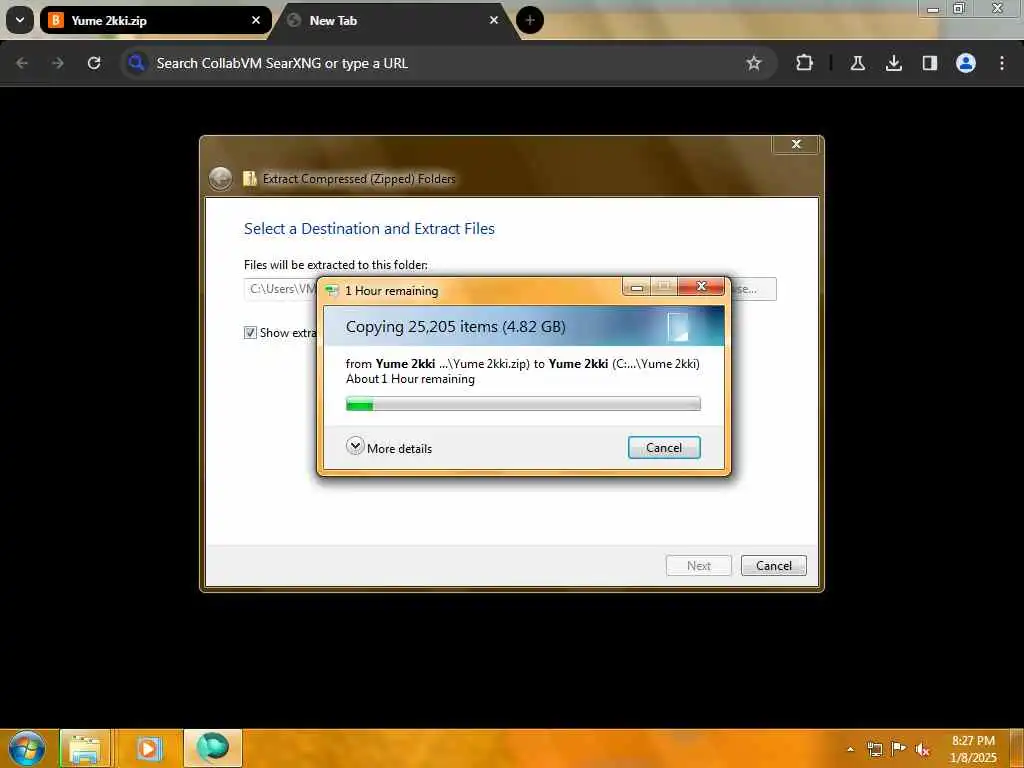
Task: Open the browser downloads icon
Action: coord(893,63)
